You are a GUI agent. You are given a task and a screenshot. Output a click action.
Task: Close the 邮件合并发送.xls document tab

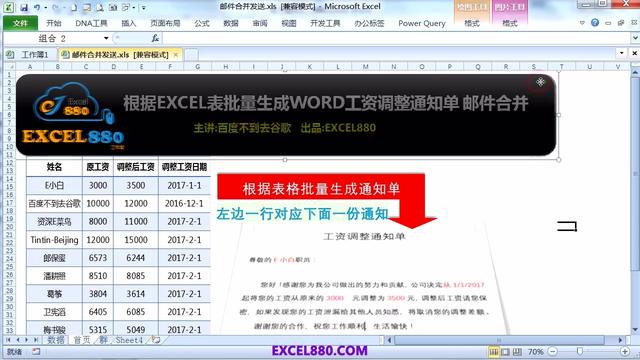click(x=176, y=55)
